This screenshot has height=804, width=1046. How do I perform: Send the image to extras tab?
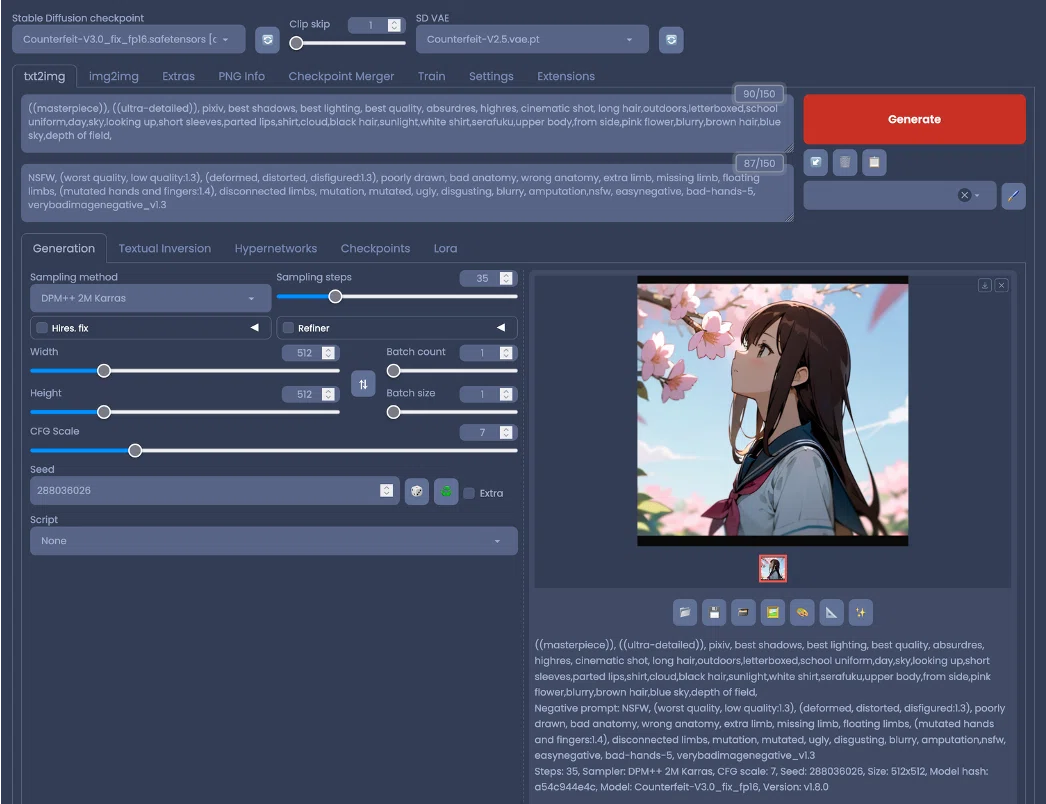coord(831,612)
